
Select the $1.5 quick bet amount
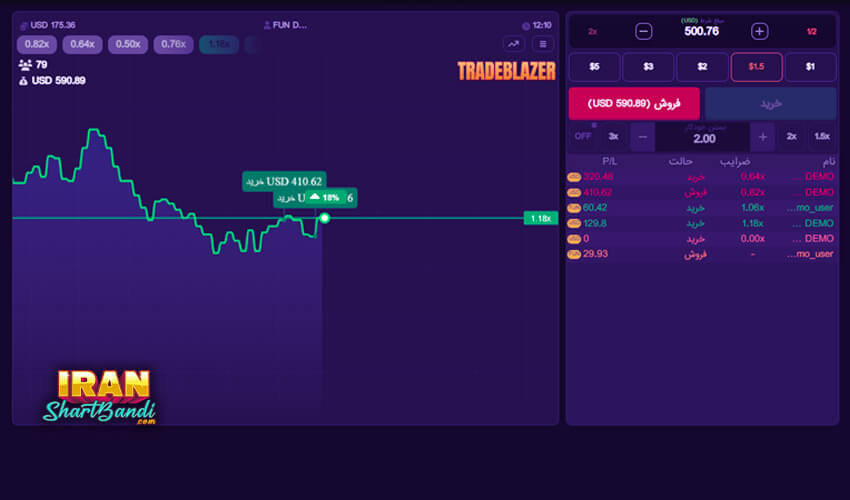(756, 67)
